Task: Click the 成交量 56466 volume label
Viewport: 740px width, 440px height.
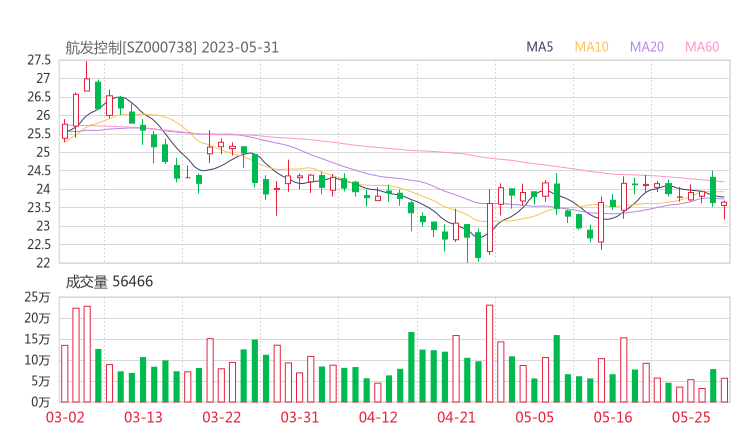Action: point(109,282)
